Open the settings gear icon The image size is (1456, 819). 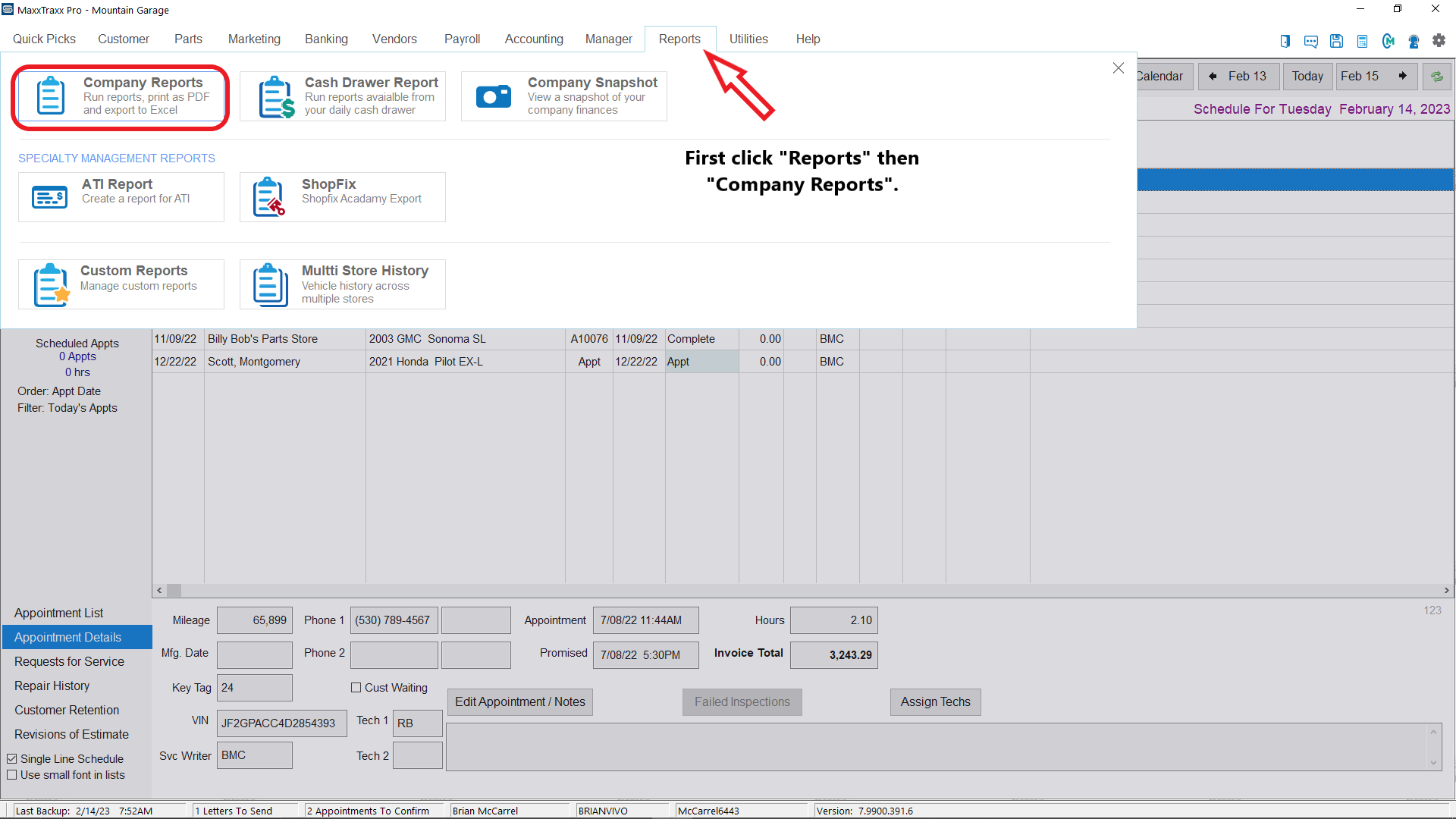pyautogui.click(x=1439, y=40)
